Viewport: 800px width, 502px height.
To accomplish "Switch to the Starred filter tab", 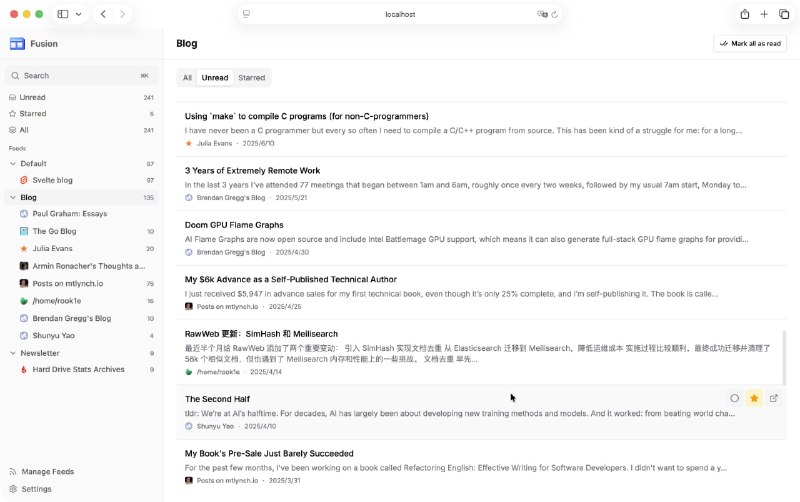I will [x=252, y=78].
